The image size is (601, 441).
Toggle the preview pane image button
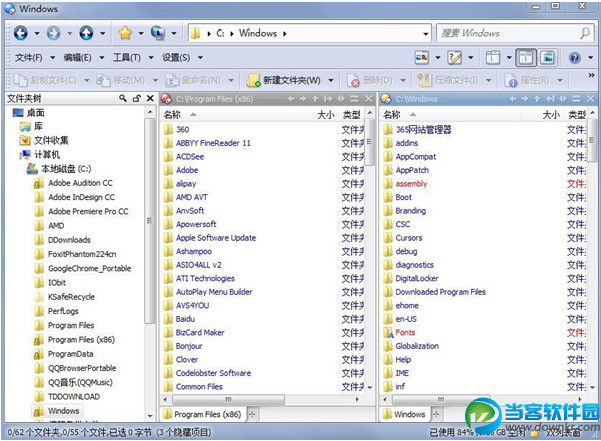547,58
